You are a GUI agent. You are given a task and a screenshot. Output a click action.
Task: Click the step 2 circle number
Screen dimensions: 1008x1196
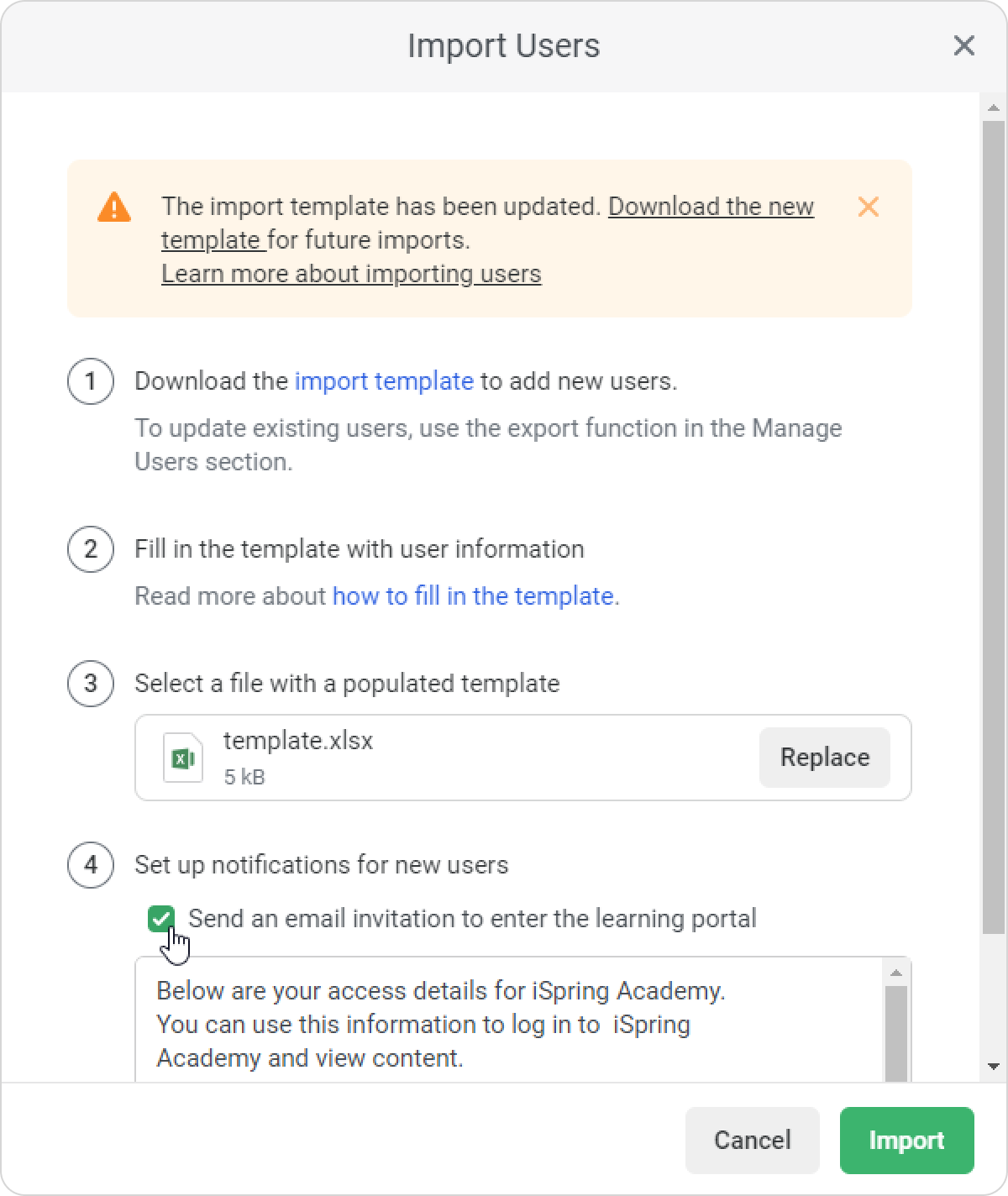point(91,549)
